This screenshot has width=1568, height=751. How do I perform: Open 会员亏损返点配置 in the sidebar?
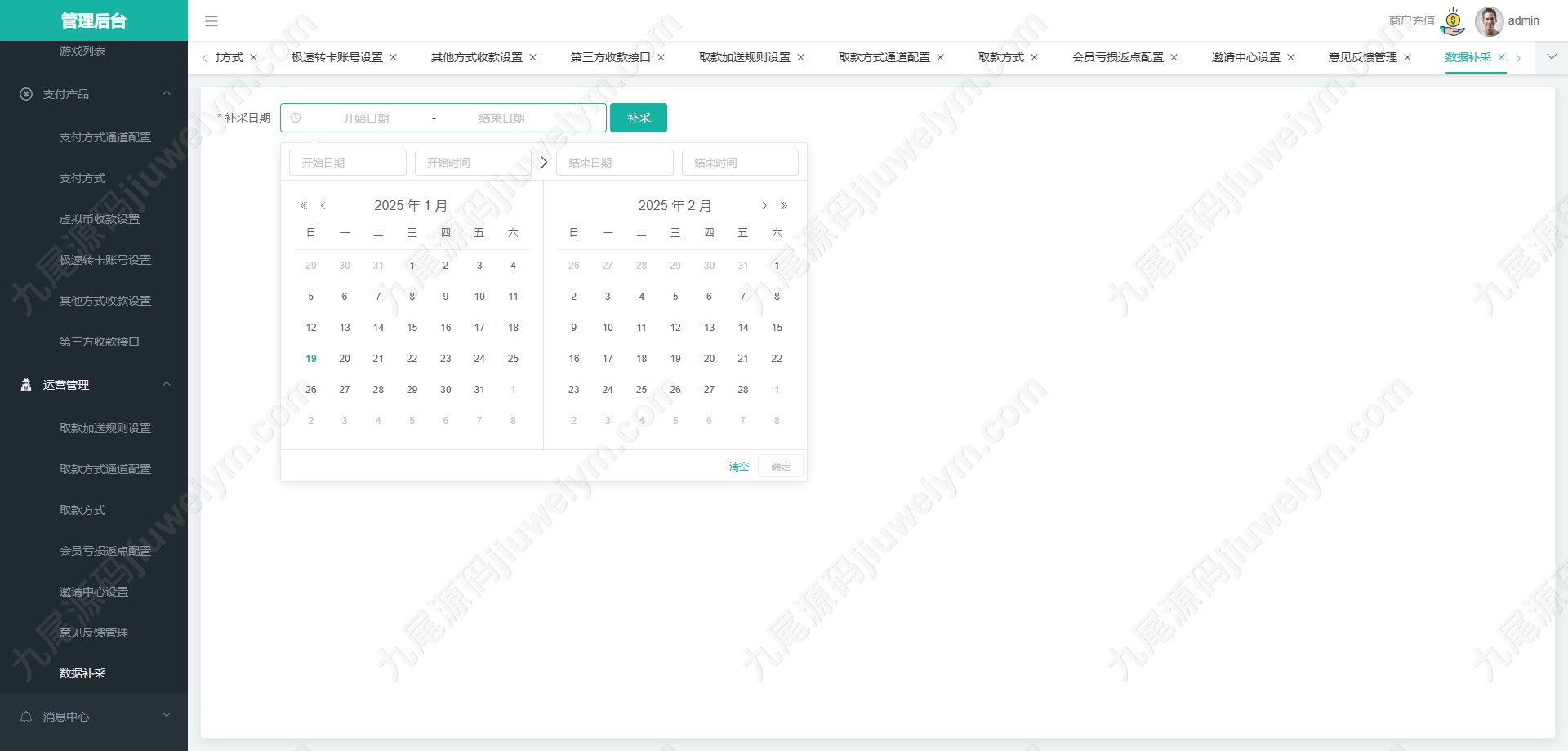[105, 551]
